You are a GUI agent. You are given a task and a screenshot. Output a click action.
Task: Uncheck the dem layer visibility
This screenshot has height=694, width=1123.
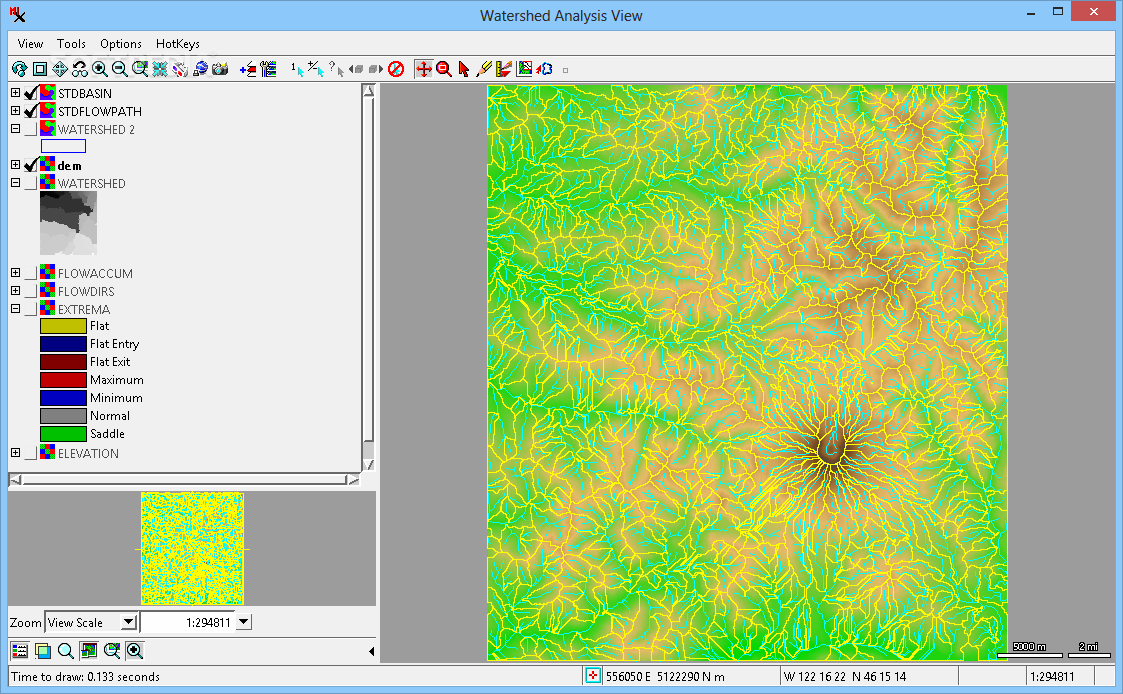pos(31,165)
